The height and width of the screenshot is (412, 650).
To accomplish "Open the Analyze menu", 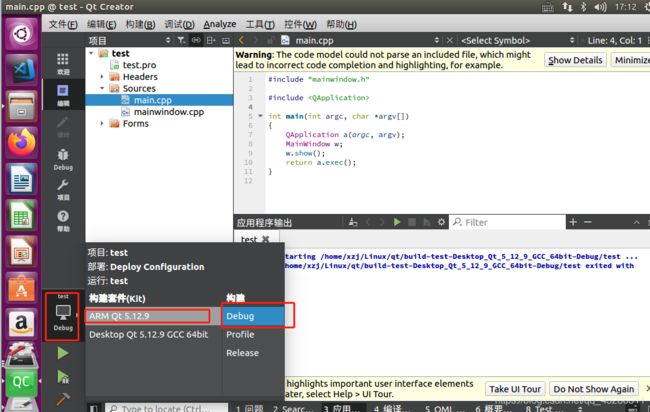I will [x=220, y=24].
